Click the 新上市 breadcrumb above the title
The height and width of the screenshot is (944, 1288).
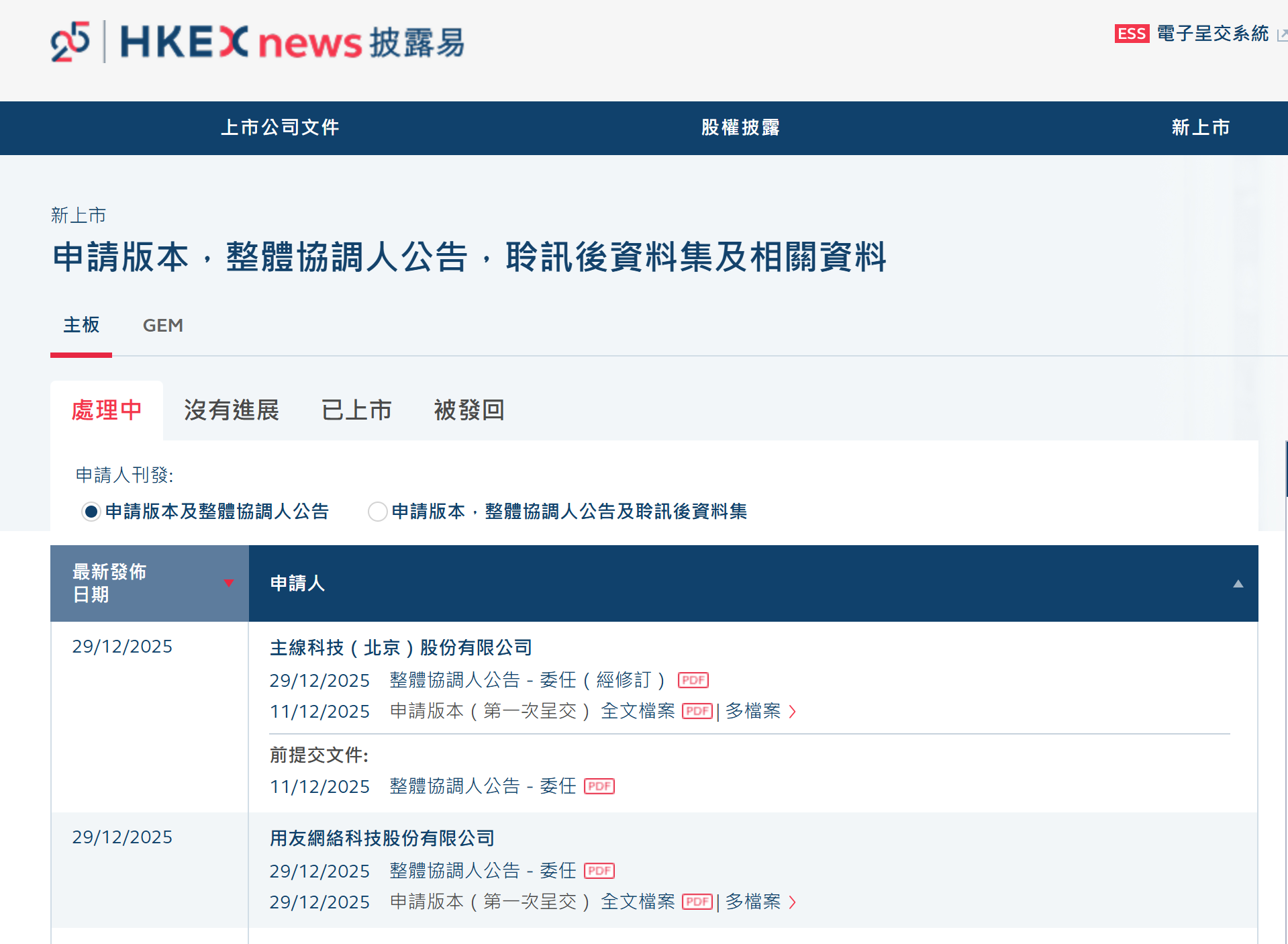79,216
